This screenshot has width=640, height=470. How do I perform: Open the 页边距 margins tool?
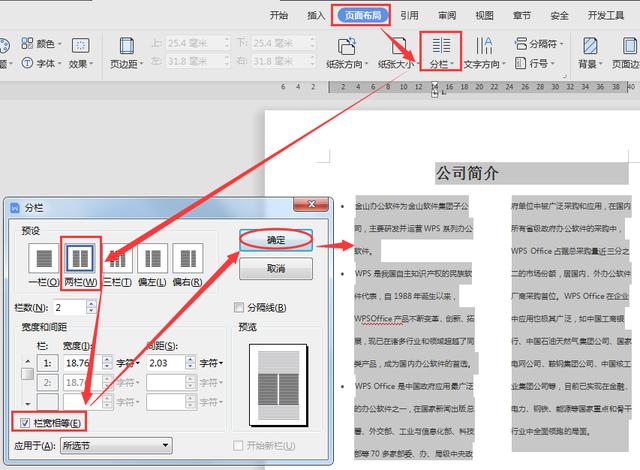click(x=127, y=53)
